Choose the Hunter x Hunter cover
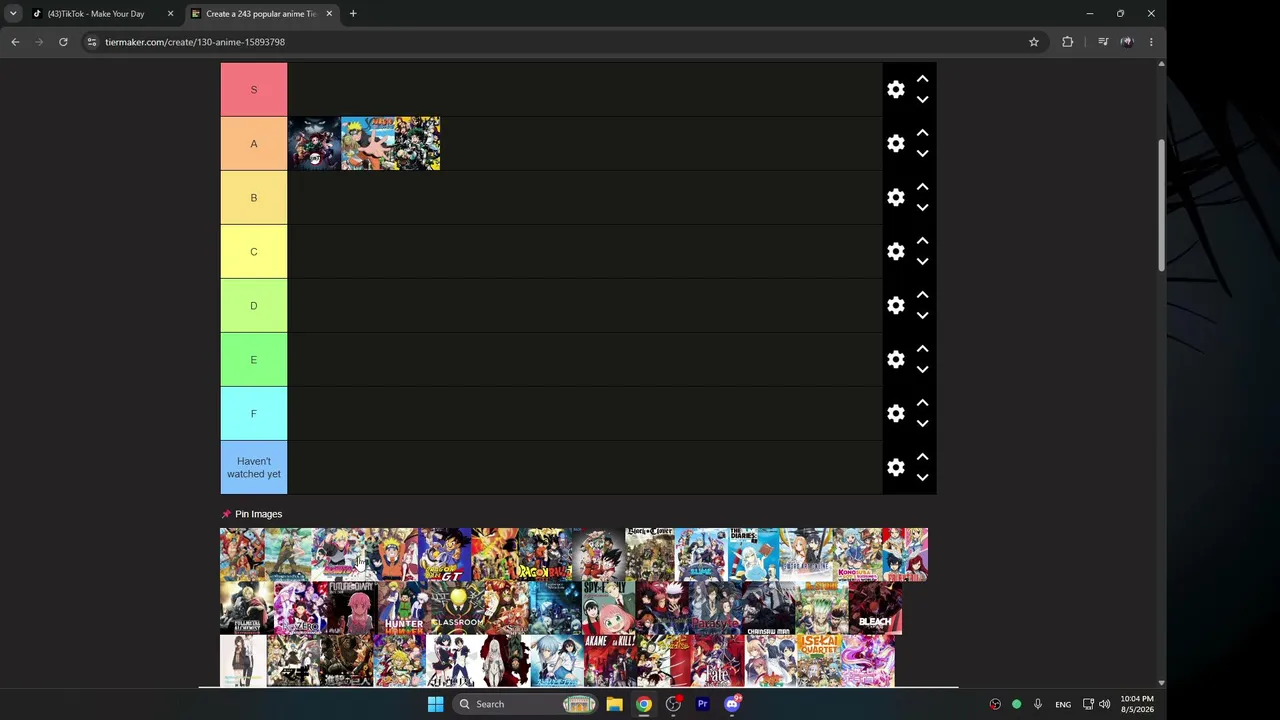The width and height of the screenshot is (1280, 720). [x=403, y=609]
